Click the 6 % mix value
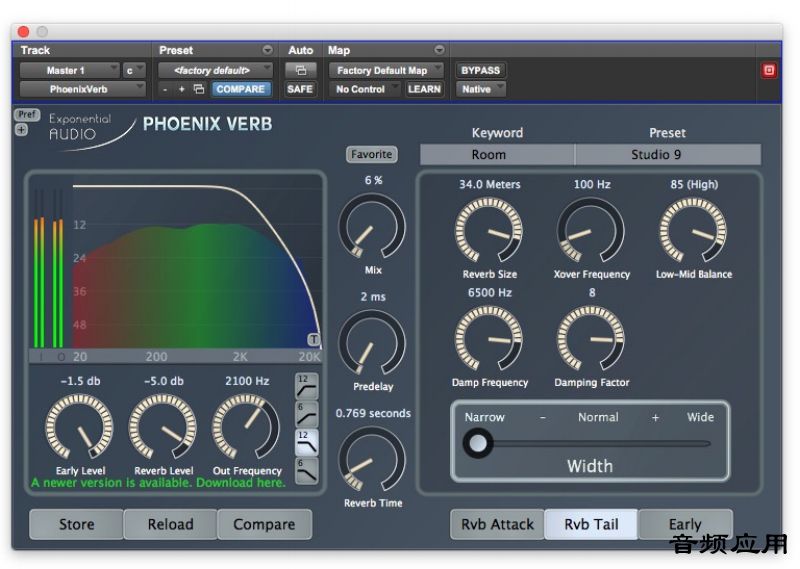The height and width of the screenshot is (569, 800). click(x=373, y=180)
